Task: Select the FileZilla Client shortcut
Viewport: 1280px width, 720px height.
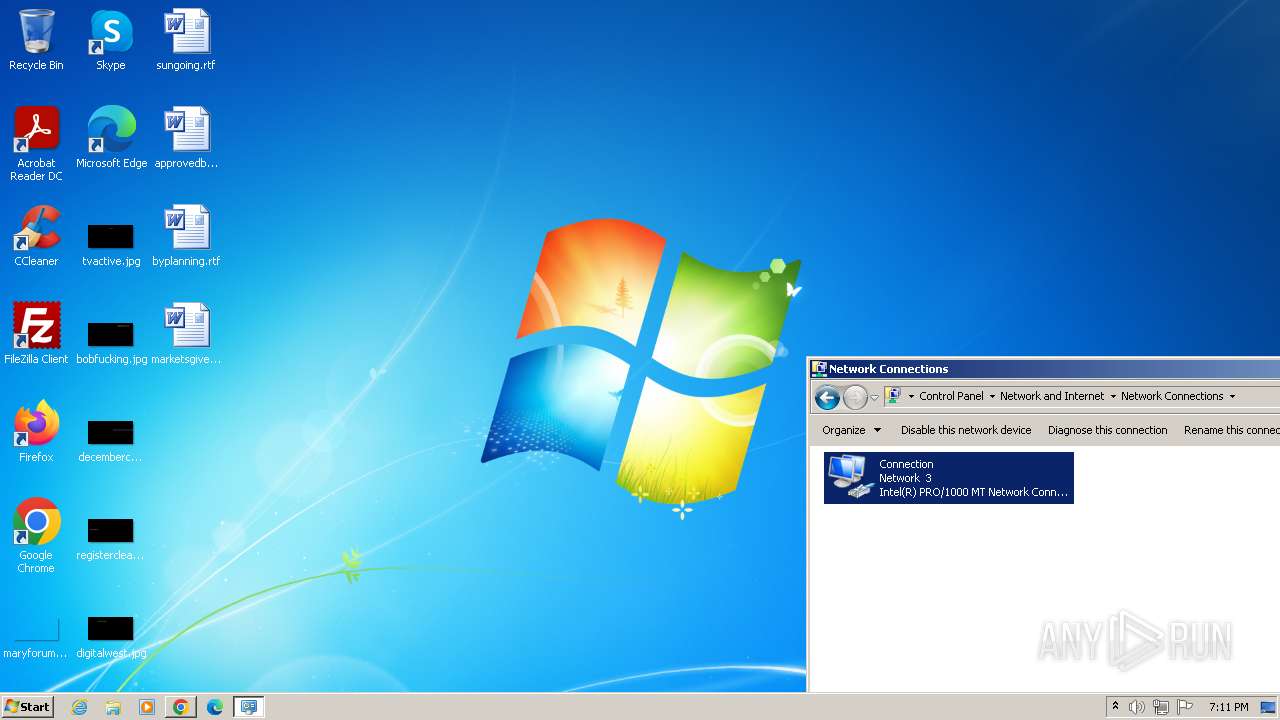Action: [x=36, y=334]
